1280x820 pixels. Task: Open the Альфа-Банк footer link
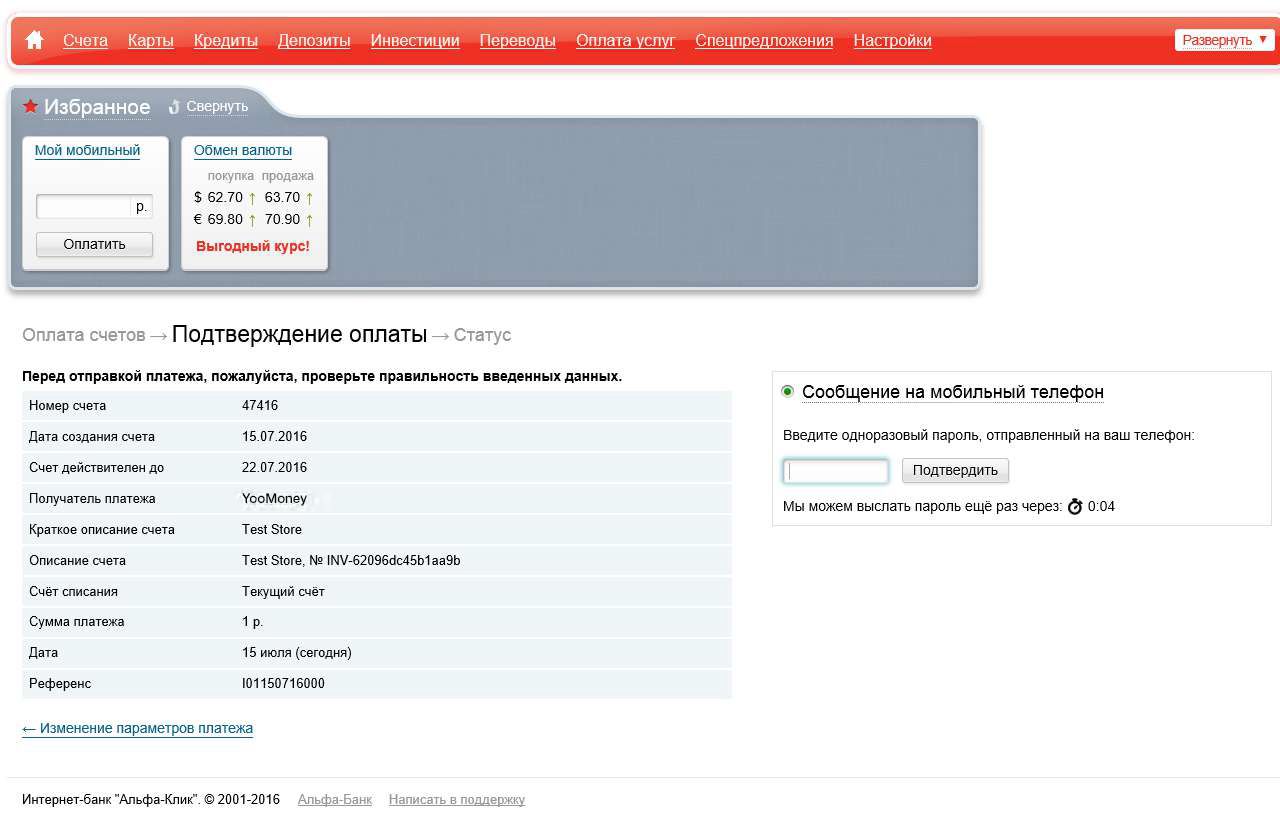tap(335, 799)
